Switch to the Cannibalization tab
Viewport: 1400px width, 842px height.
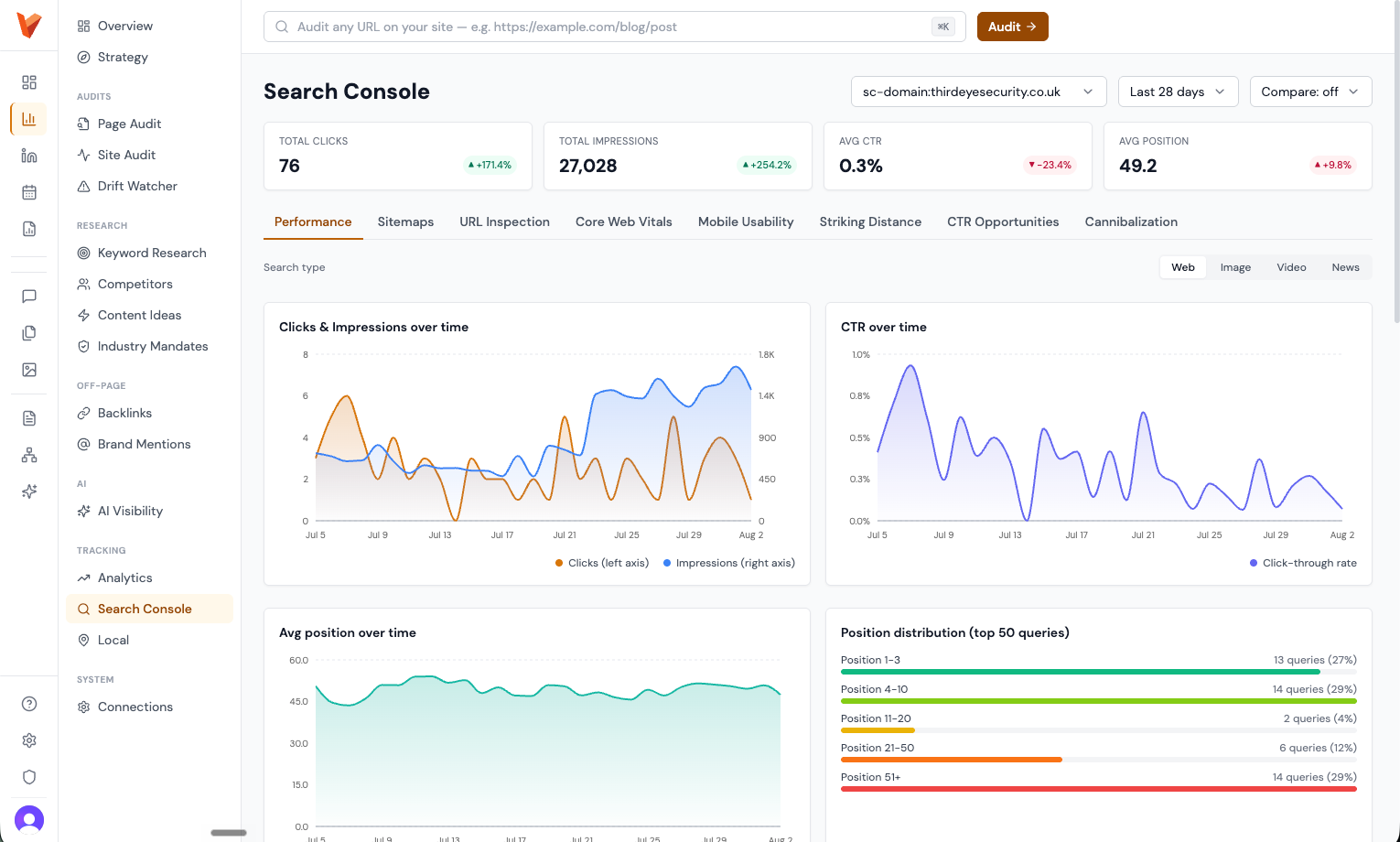pos(1131,221)
